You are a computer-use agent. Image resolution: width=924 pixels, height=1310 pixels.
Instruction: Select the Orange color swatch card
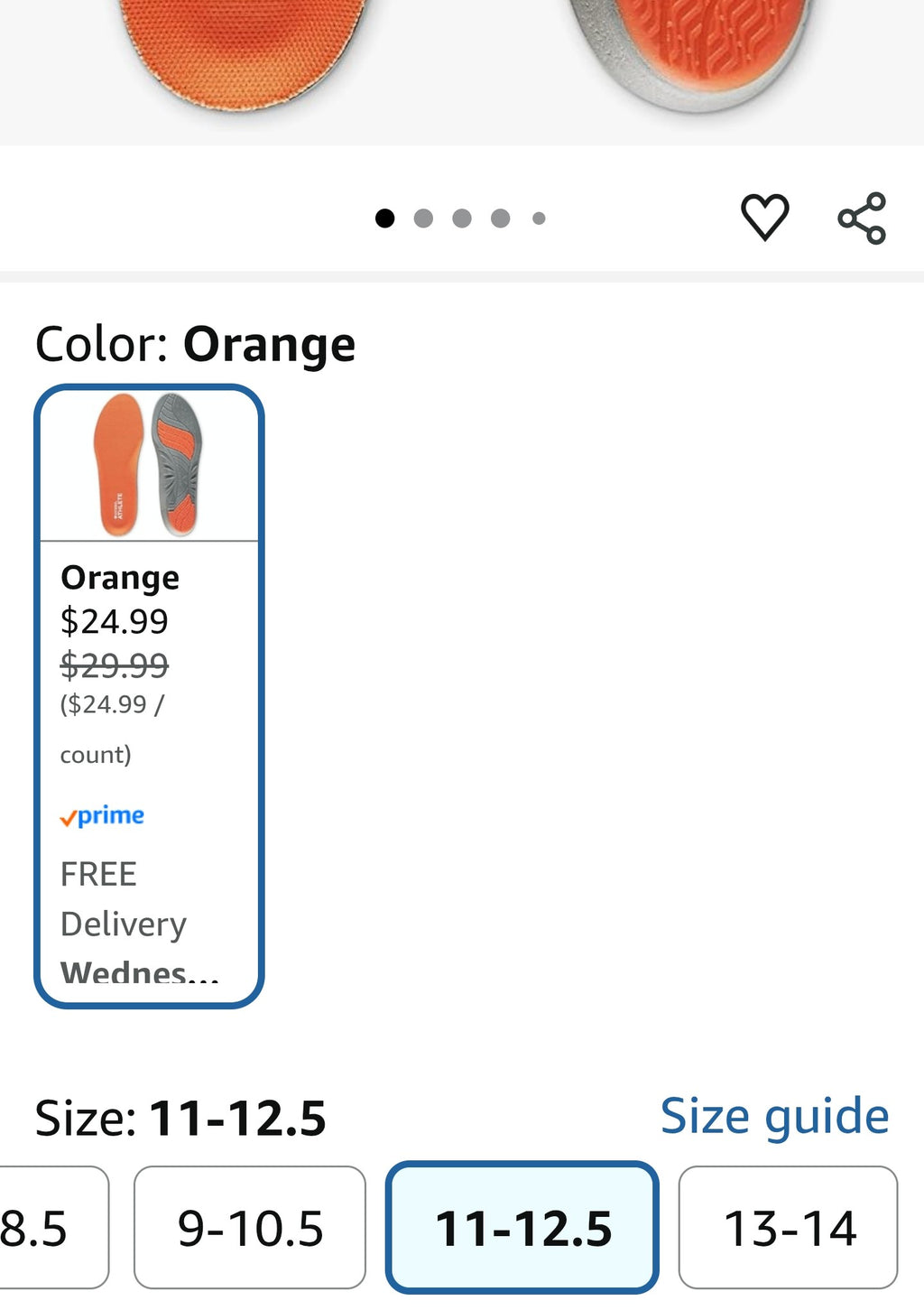pyautogui.click(x=149, y=696)
